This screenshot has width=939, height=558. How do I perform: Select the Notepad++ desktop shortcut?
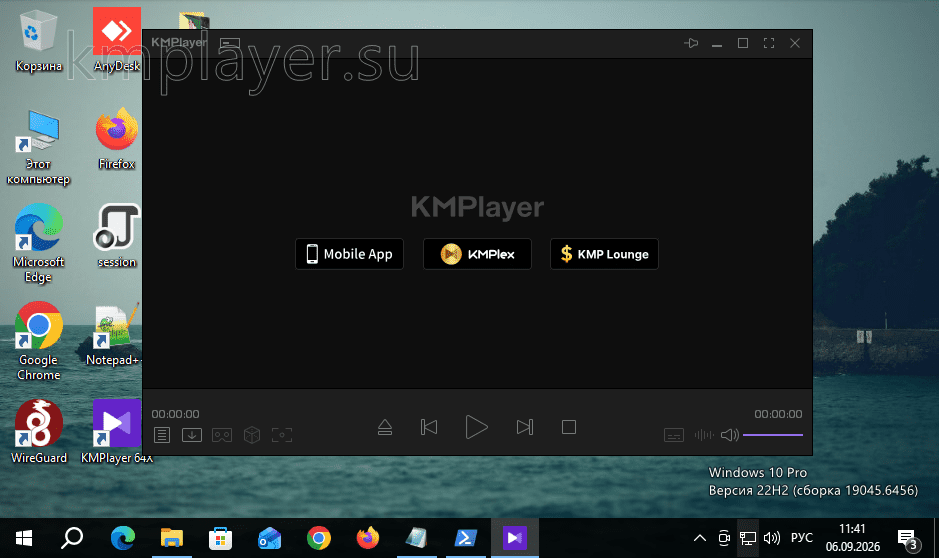coord(114,335)
